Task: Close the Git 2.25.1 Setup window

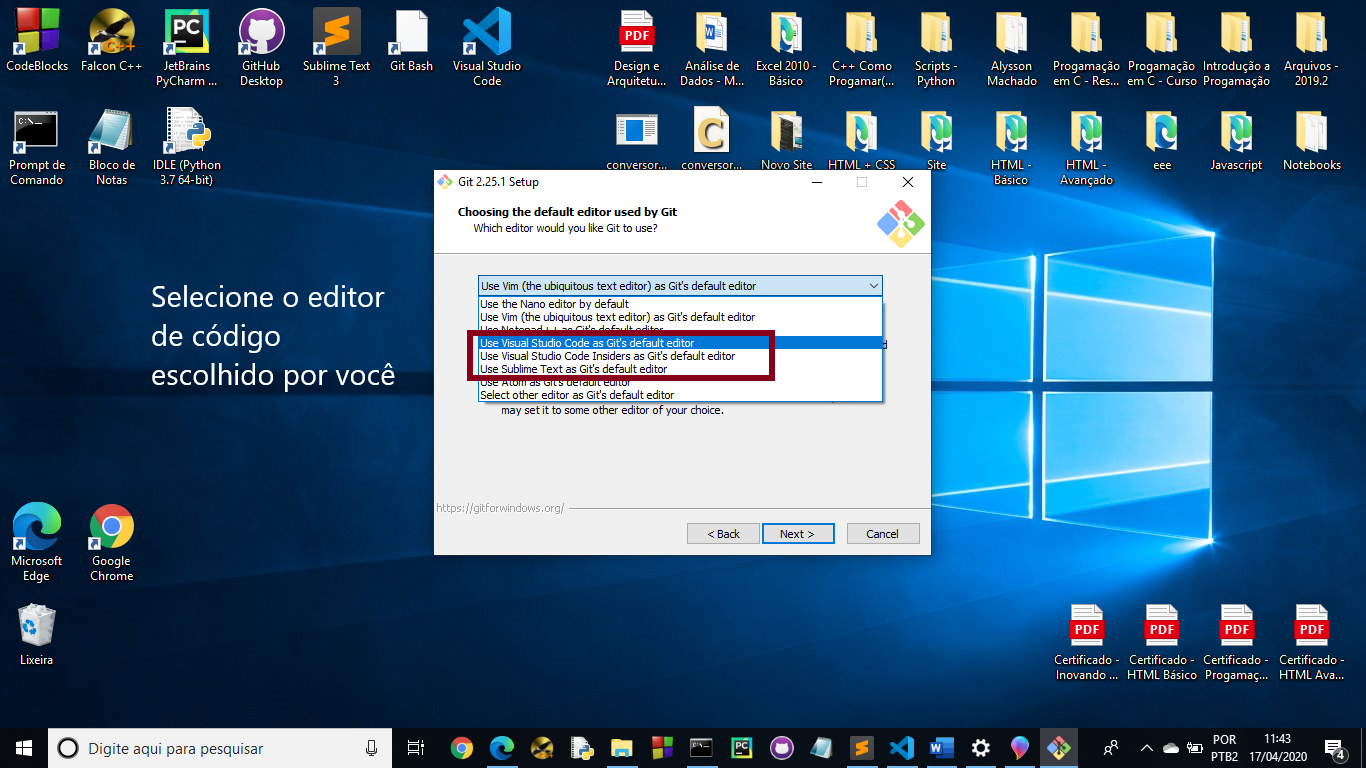Action: 907,182
